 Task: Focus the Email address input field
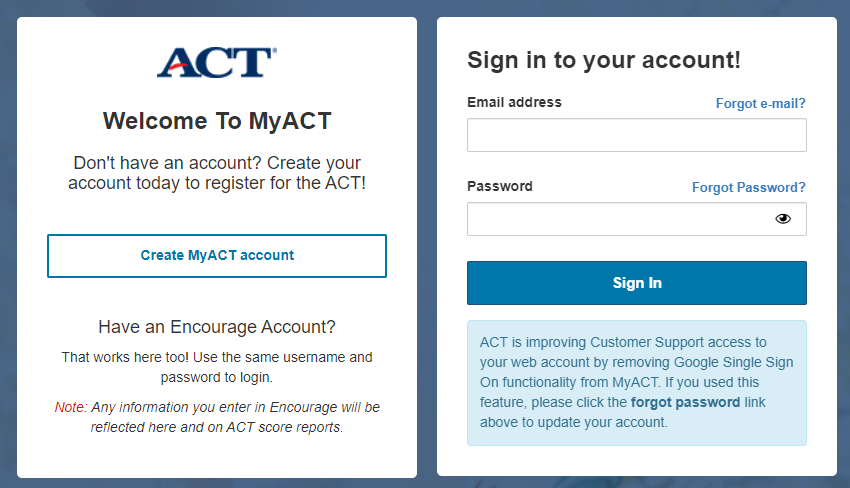tap(637, 135)
